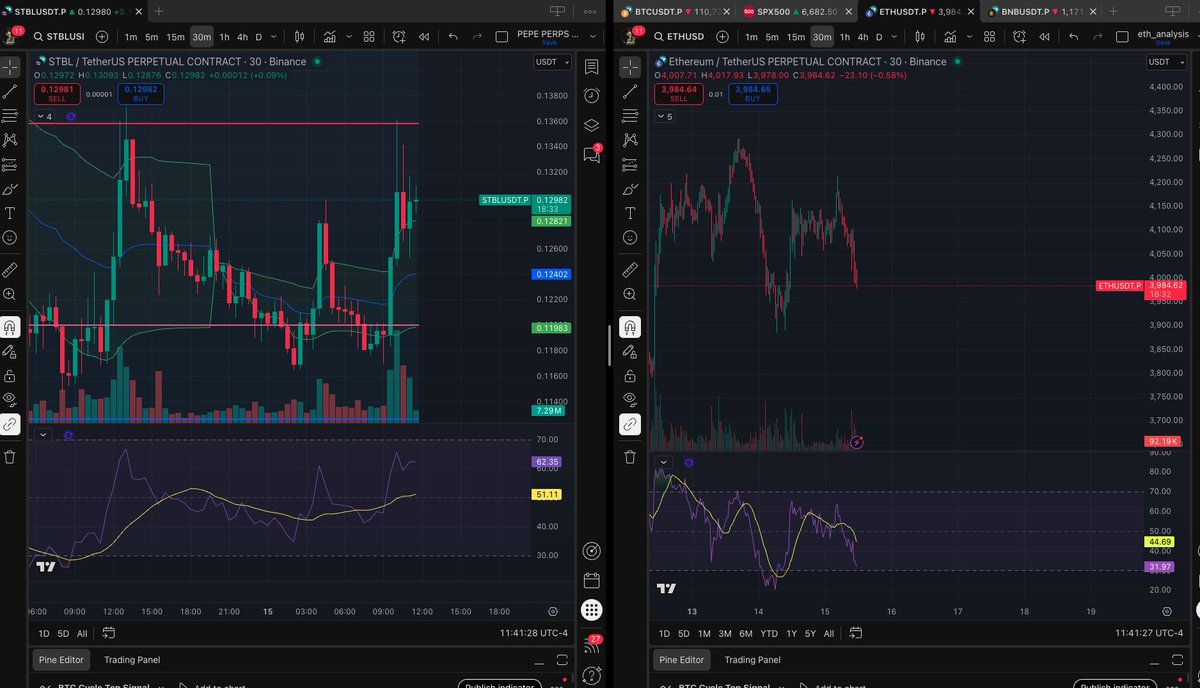
Task: Open layout templates grid in ETH toolbar
Action: point(990,36)
